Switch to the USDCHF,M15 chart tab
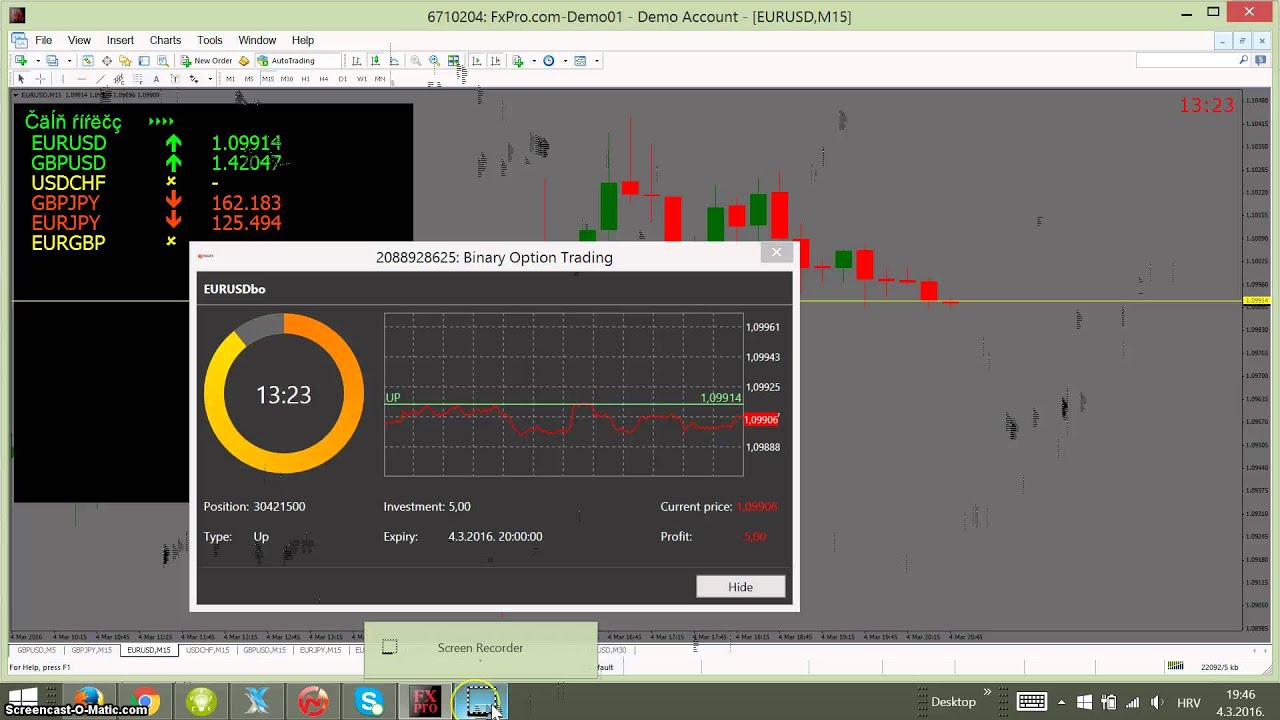This screenshot has height=720, width=1280. [208, 650]
